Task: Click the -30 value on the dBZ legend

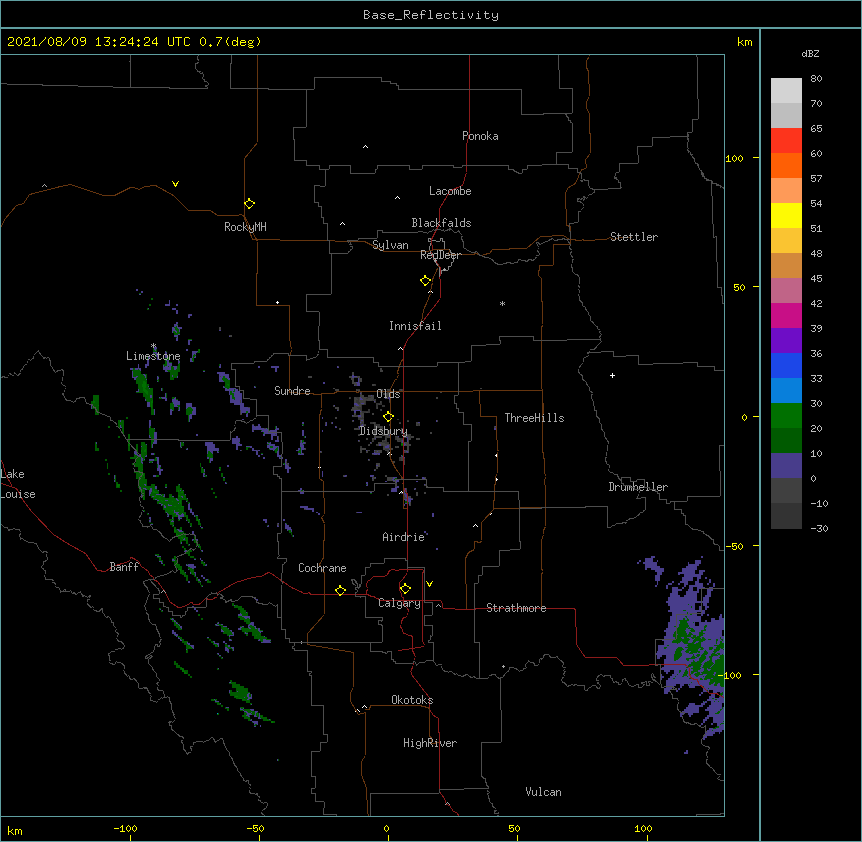Action: pyautogui.click(x=819, y=528)
